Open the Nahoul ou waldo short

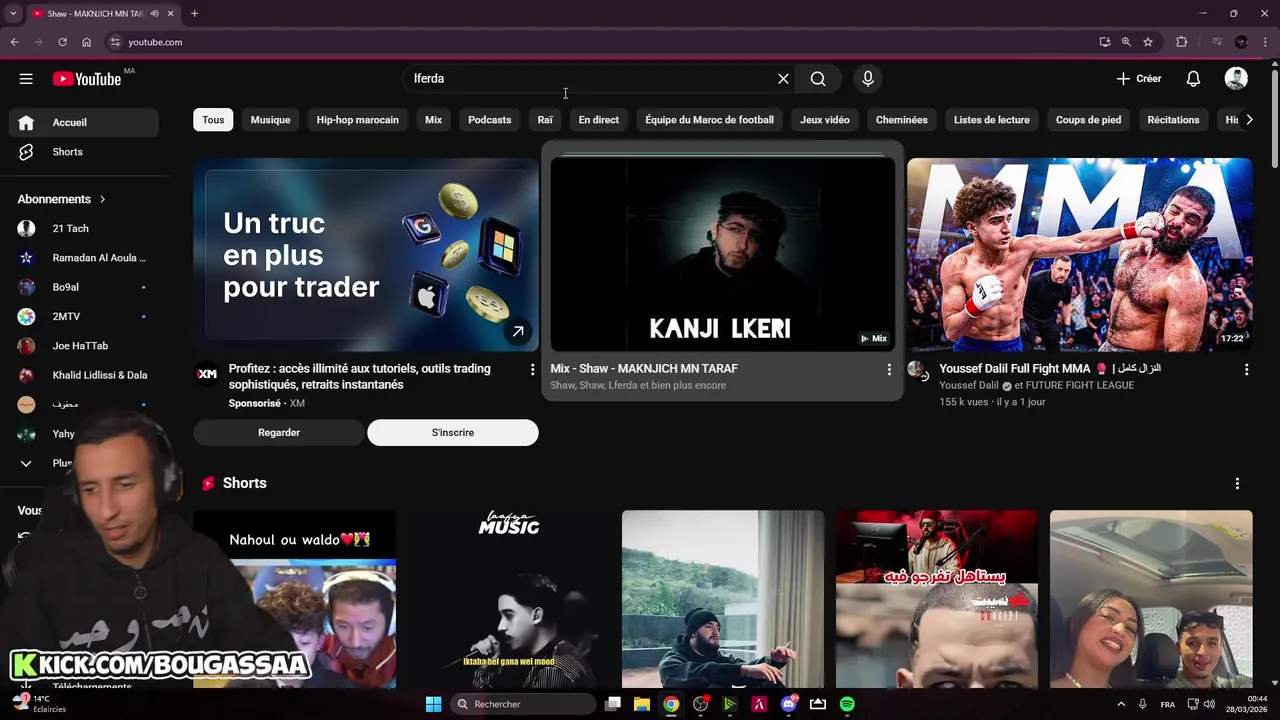(x=295, y=599)
